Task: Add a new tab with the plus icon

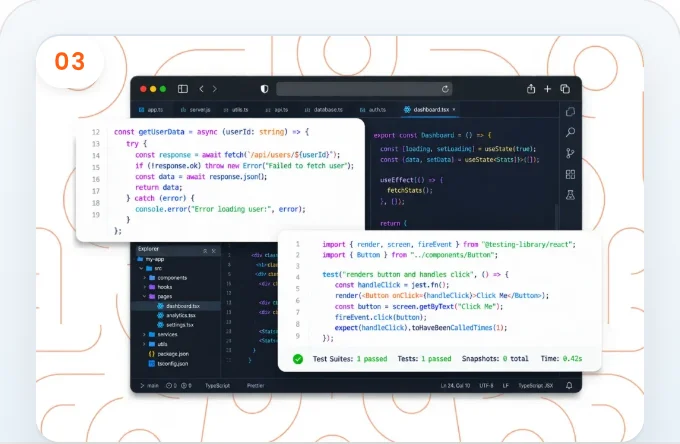Action: (x=548, y=89)
